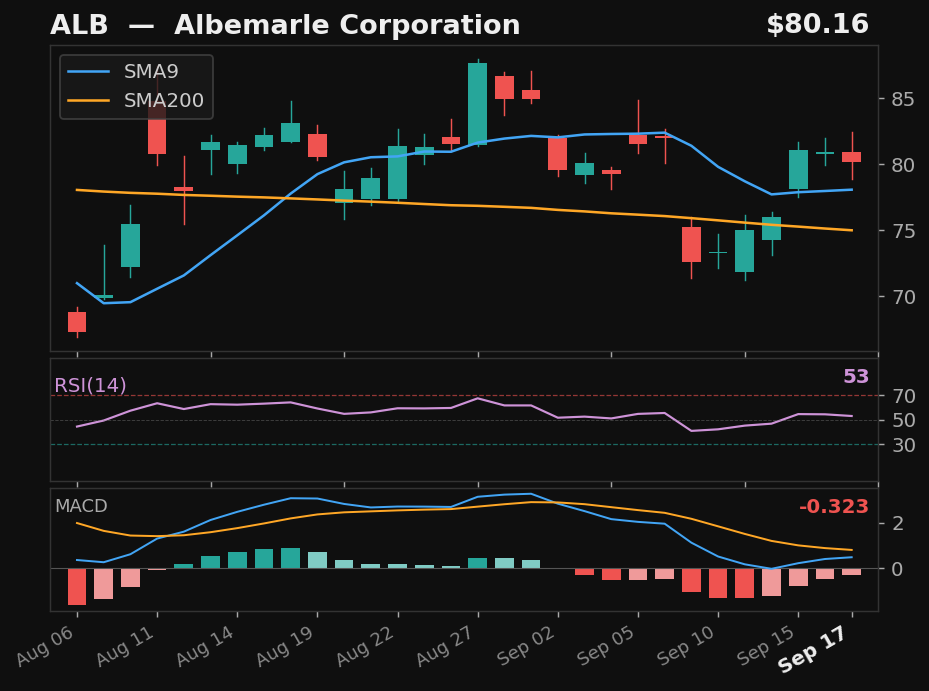Click the Sep 10 date label
This screenshot has height=691, width=929.
click(686, 645)
